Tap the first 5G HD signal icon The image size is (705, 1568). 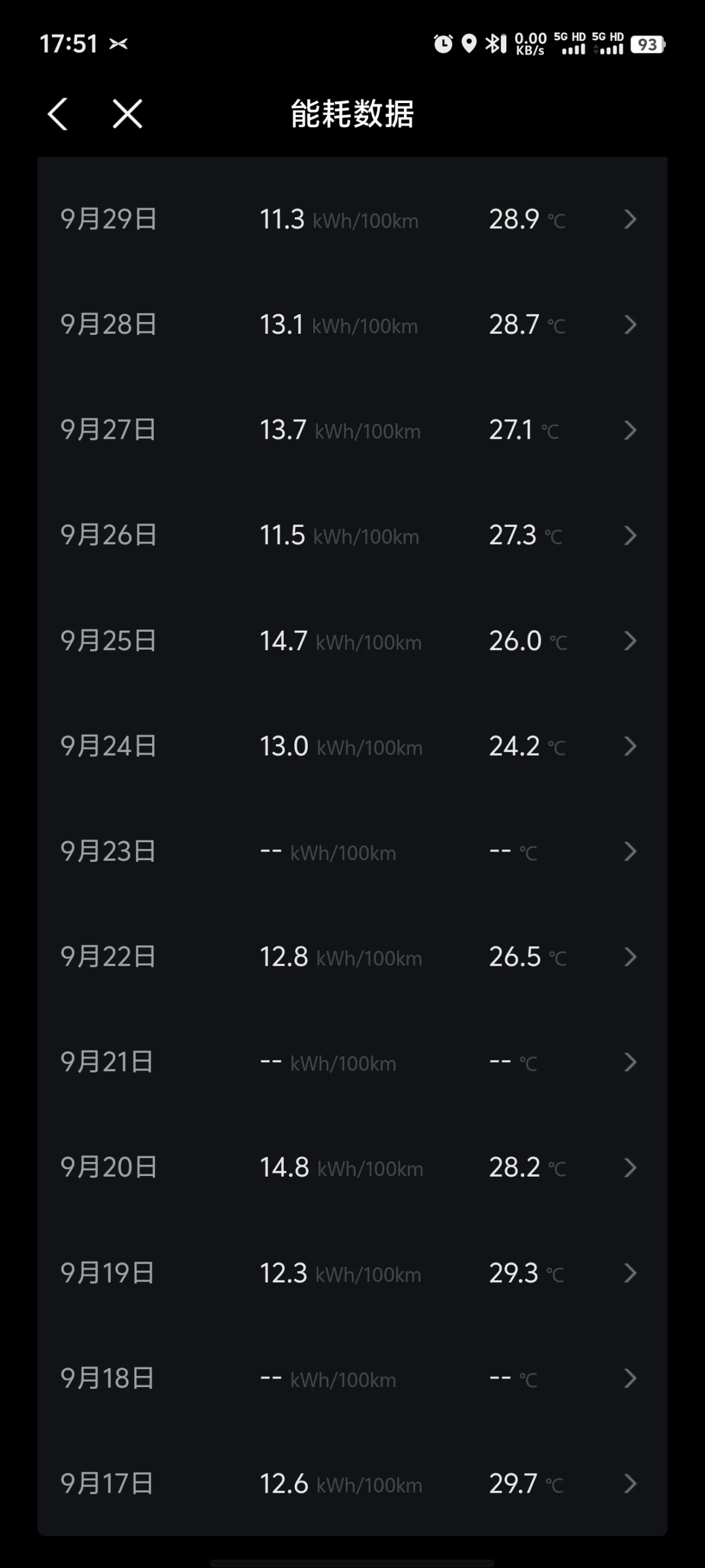pyautogui.click(x=570, y=44)
